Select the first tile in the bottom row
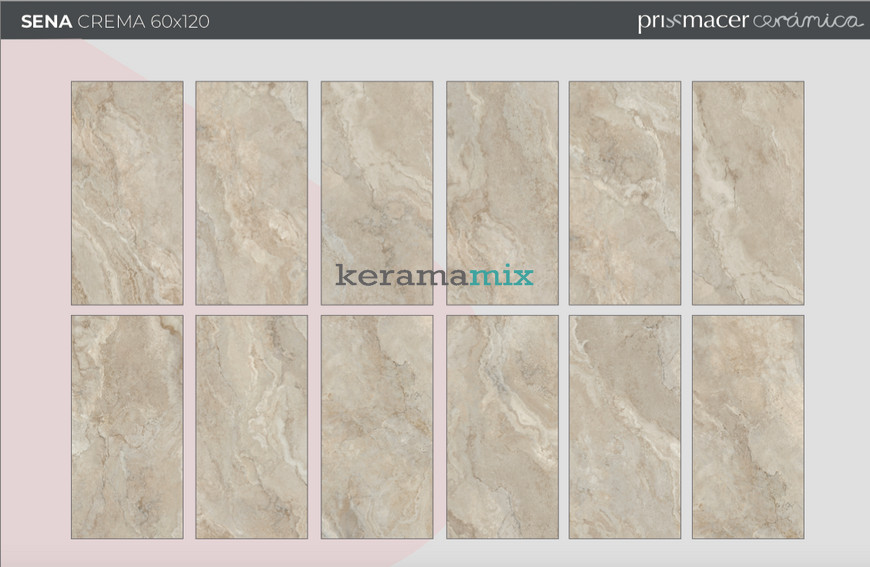The width and height of the screenshot is (870, 567). (x=127, y=427)
